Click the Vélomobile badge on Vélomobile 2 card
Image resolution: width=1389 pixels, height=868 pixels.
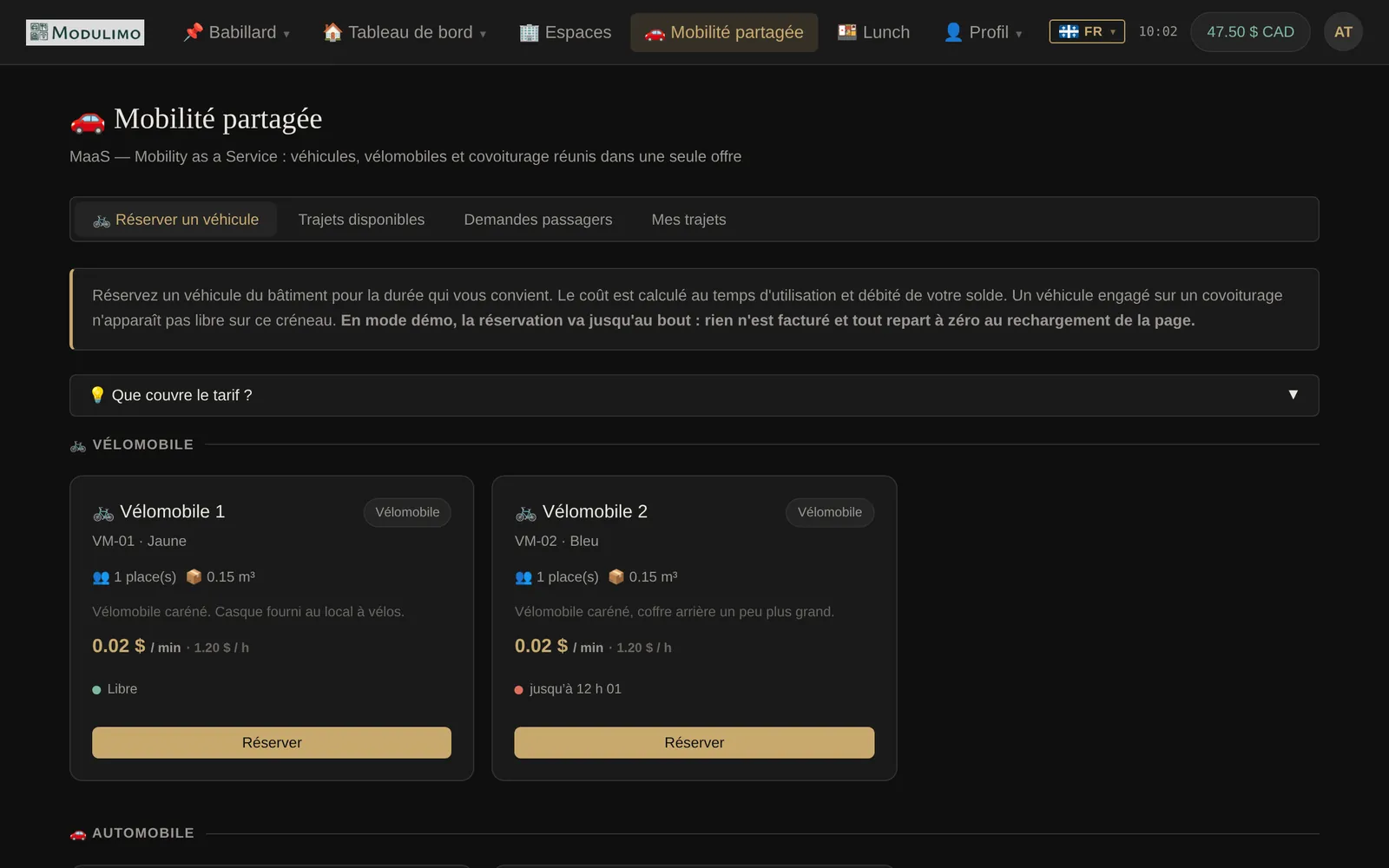tap(830, 512)
